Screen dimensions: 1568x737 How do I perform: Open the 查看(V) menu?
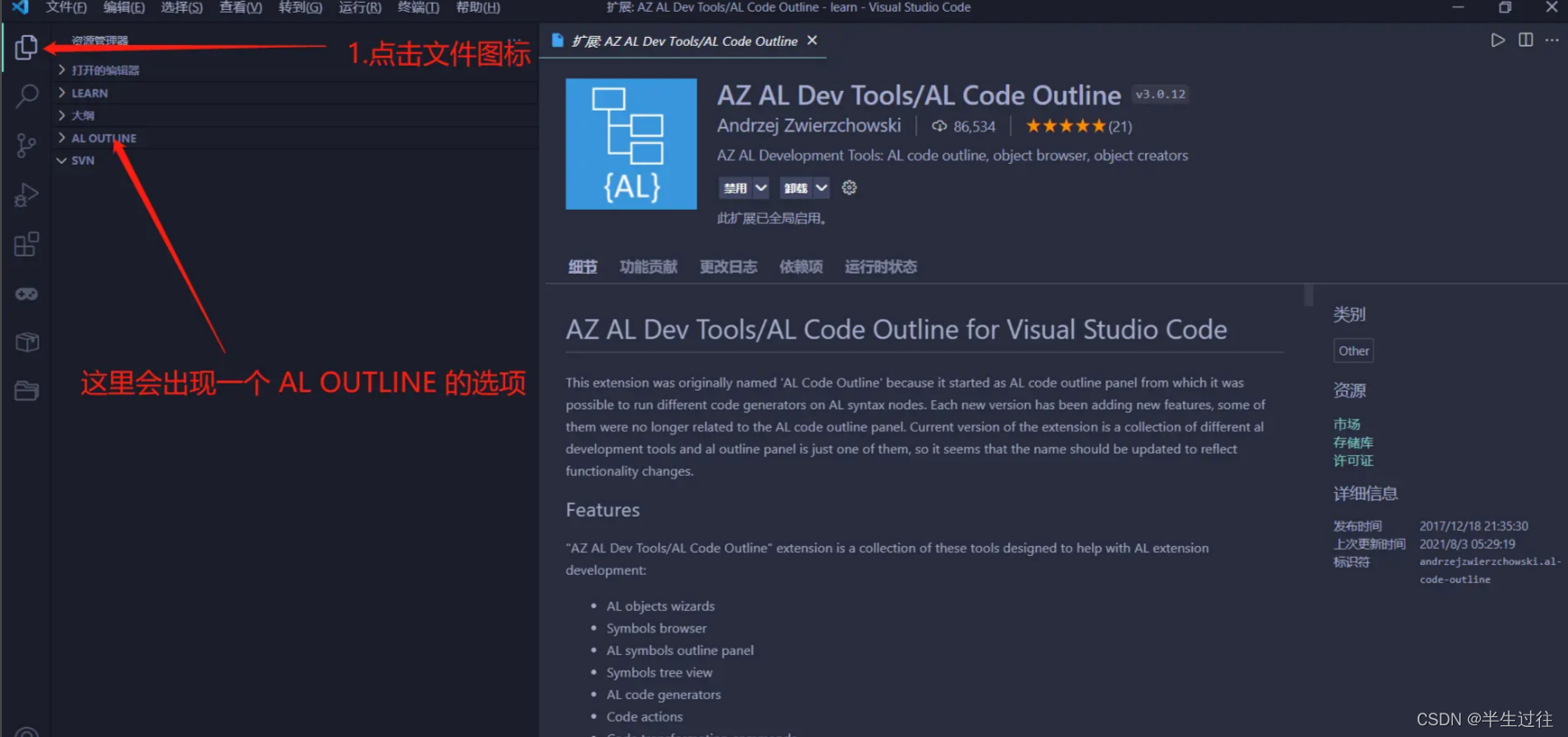[240, 7]
